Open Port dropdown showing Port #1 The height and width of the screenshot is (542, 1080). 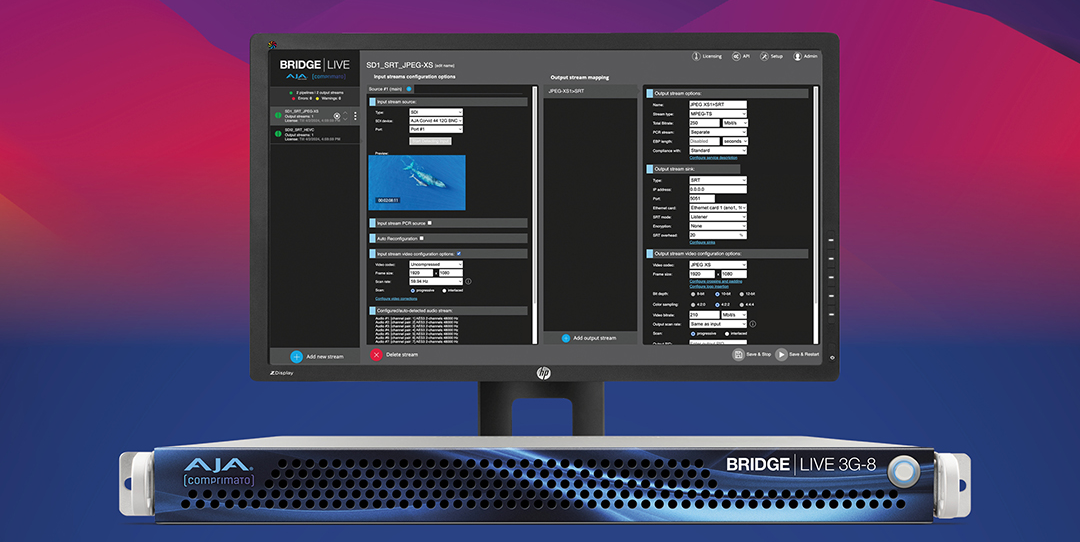click(436, 129)
